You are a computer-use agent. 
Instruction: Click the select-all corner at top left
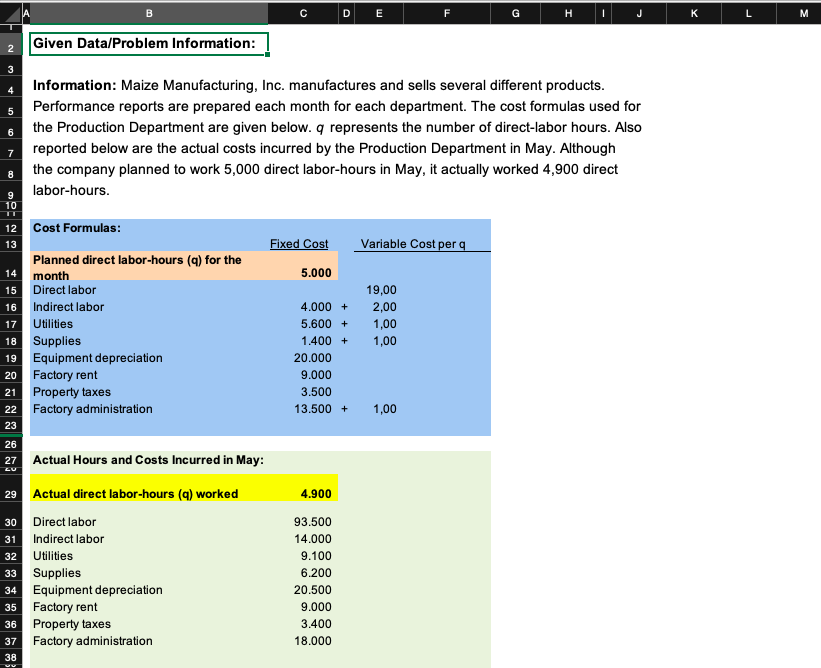click(10, 14)
